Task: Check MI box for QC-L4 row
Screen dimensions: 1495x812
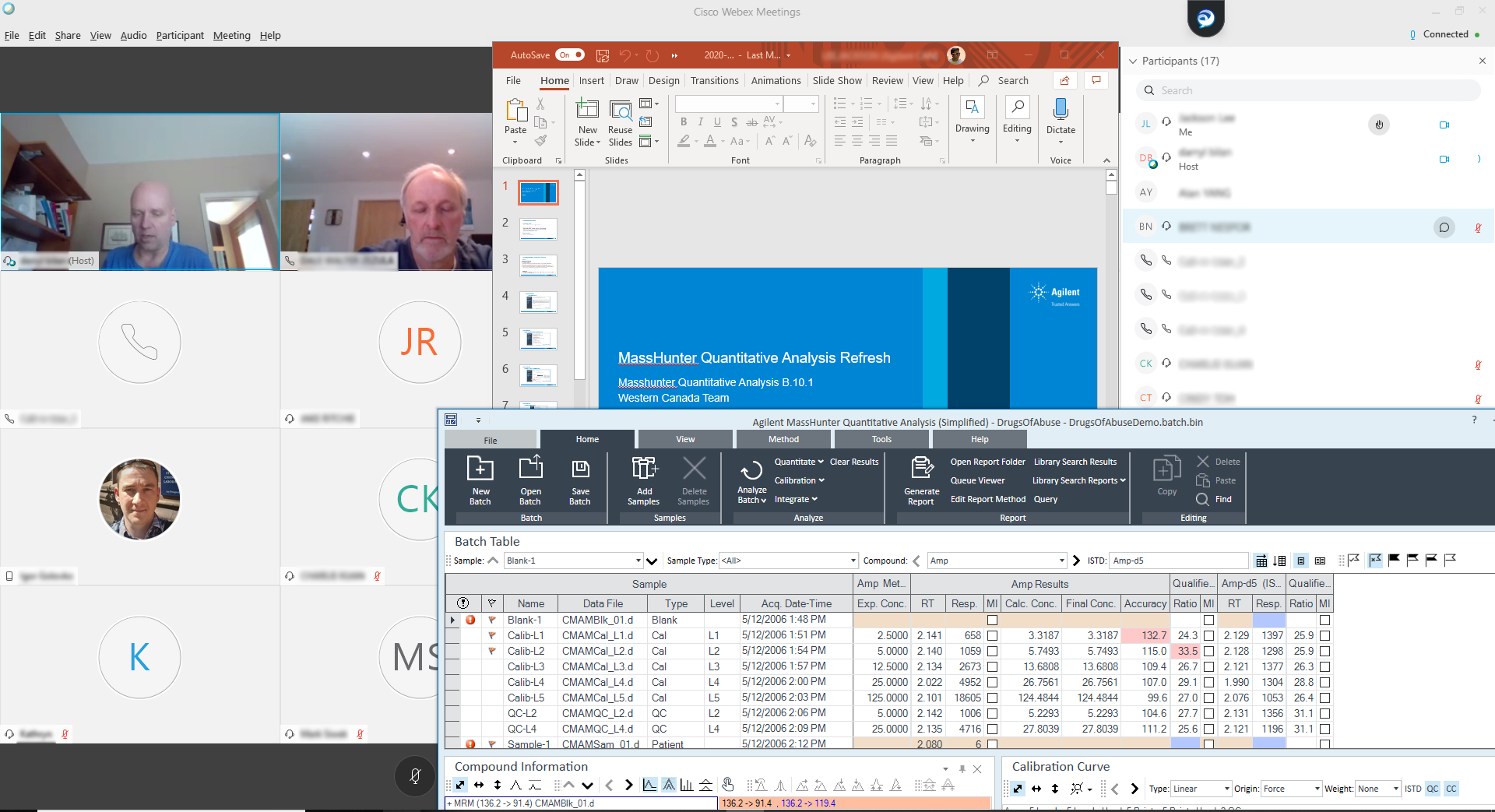Action: click(x=992, y=729)
